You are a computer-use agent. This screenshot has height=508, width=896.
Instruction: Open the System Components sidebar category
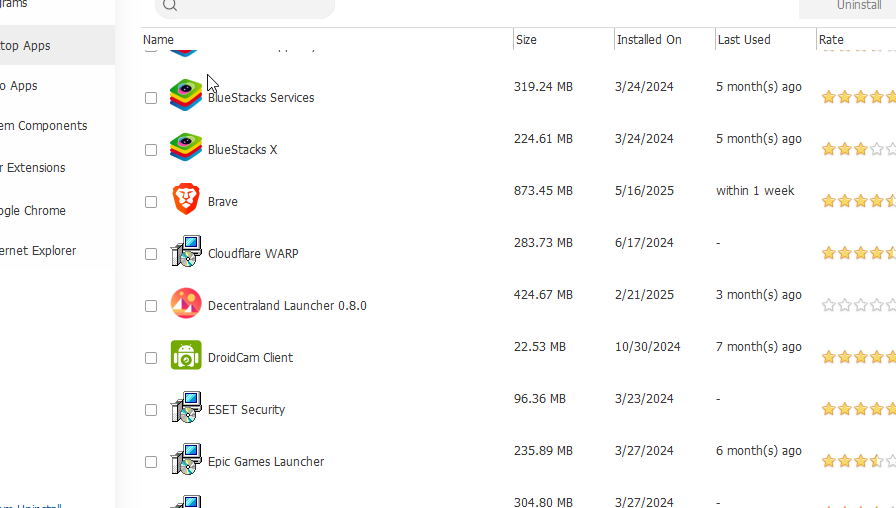click(x=43, y=126)
